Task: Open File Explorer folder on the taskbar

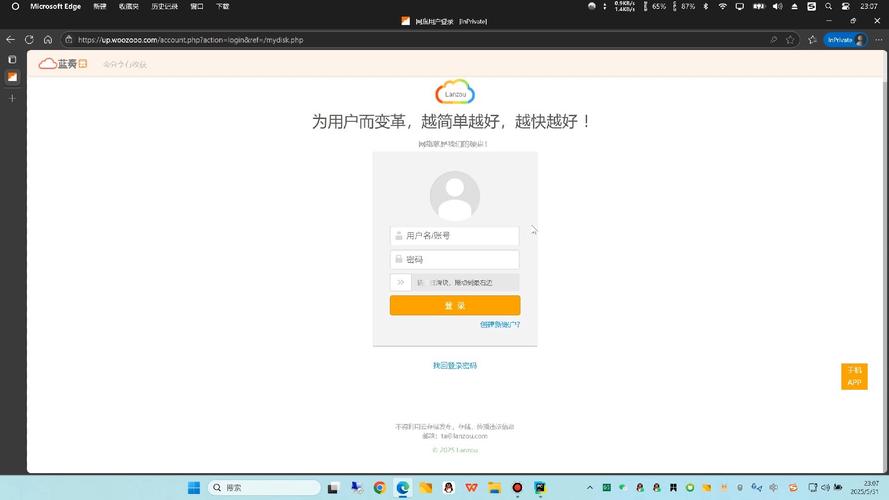Action: (494, 488)
